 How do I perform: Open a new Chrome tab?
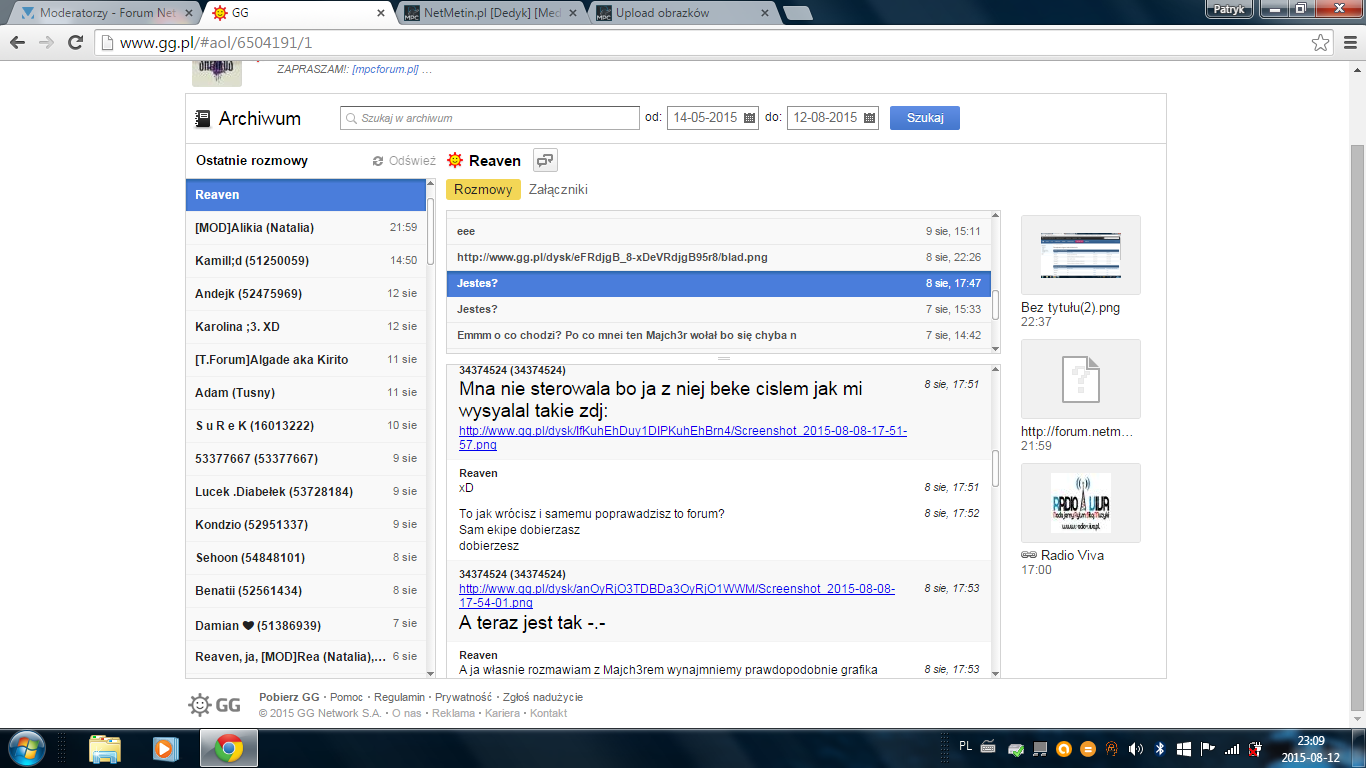[x=797, y=13]
